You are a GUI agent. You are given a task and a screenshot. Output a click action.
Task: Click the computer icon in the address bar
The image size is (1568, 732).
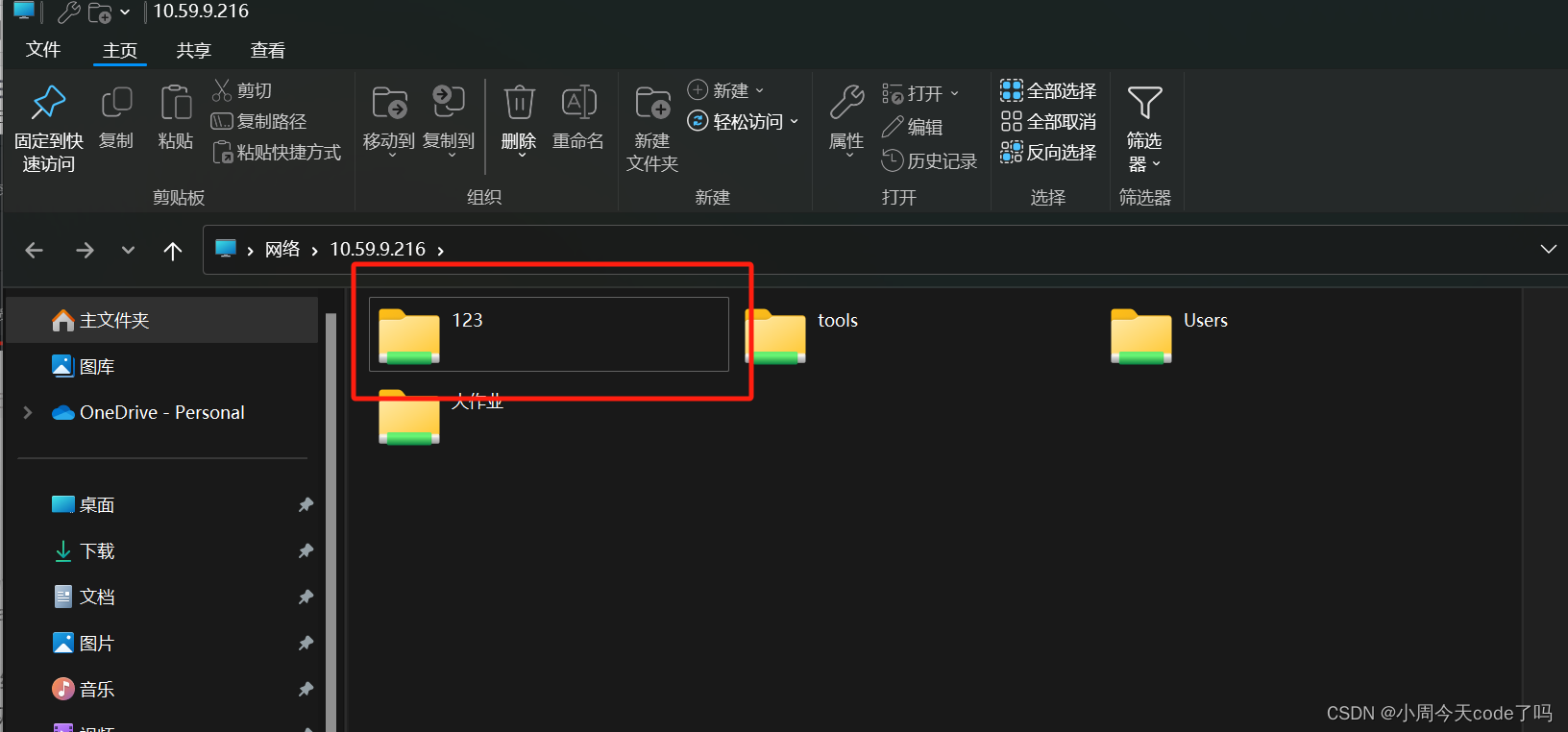[226, 249]
